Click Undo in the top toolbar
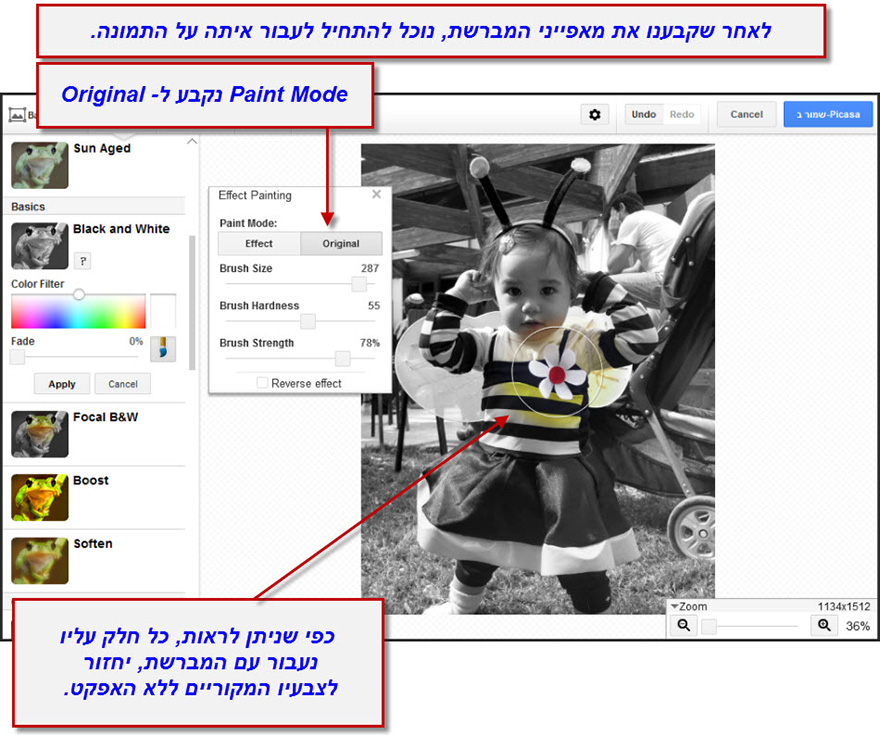 [644, 115]
